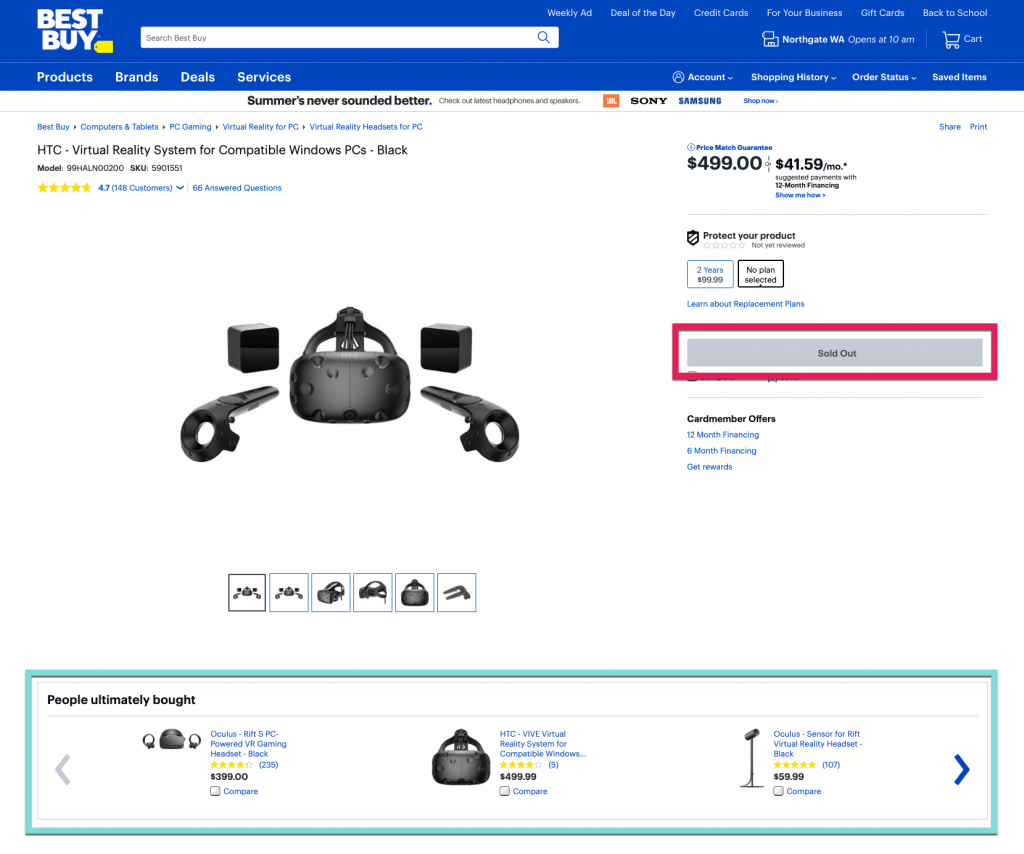The image size is (1024, 854).
Task: Click the Account user icon
Action: coord(679,77)
